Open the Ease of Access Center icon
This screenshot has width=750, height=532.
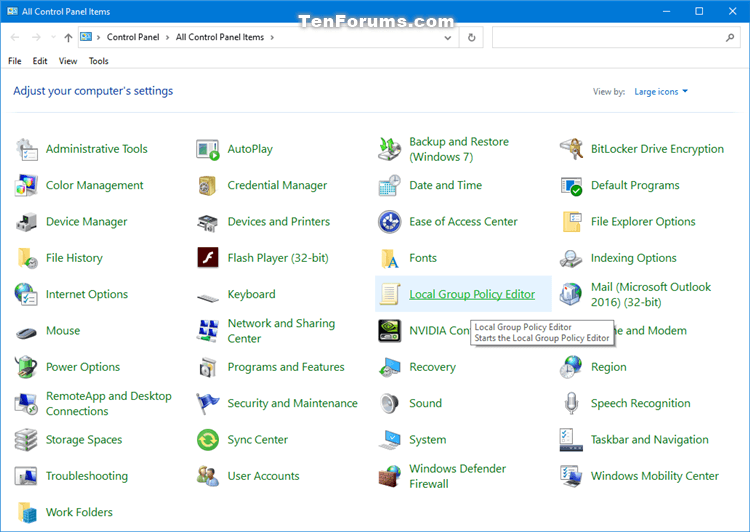(389, 222)
